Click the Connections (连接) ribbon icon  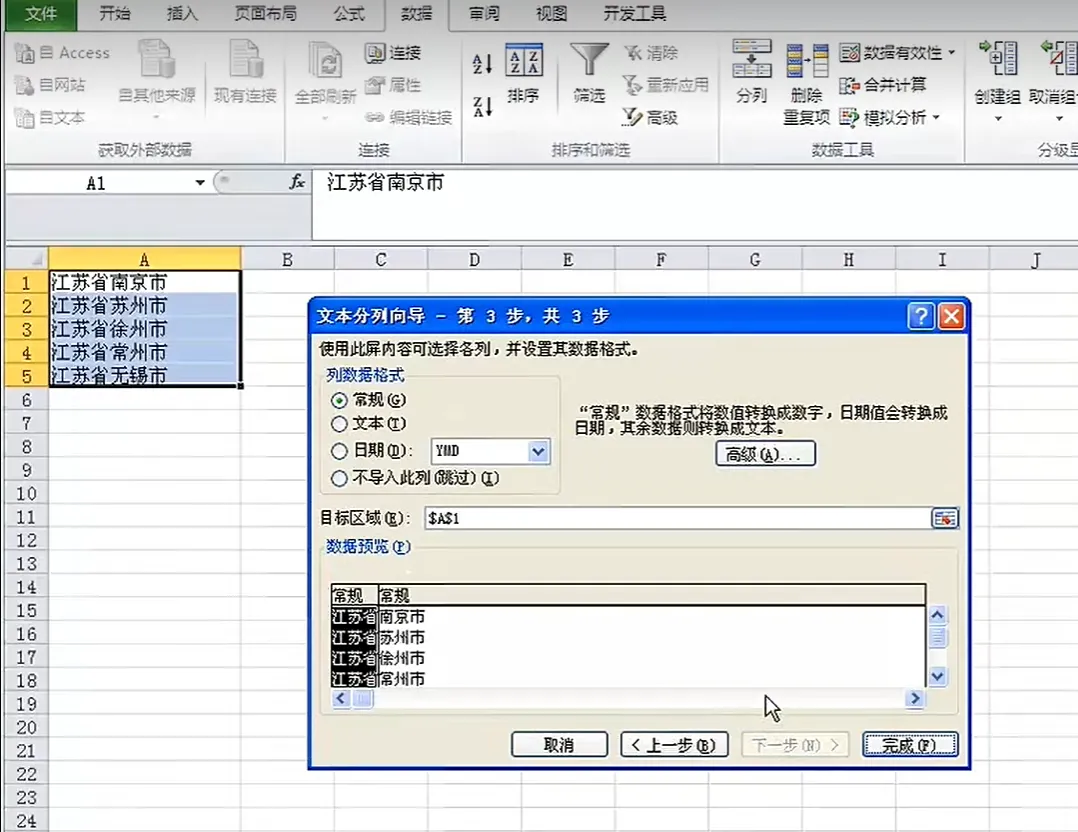click(x=375, y=53)
